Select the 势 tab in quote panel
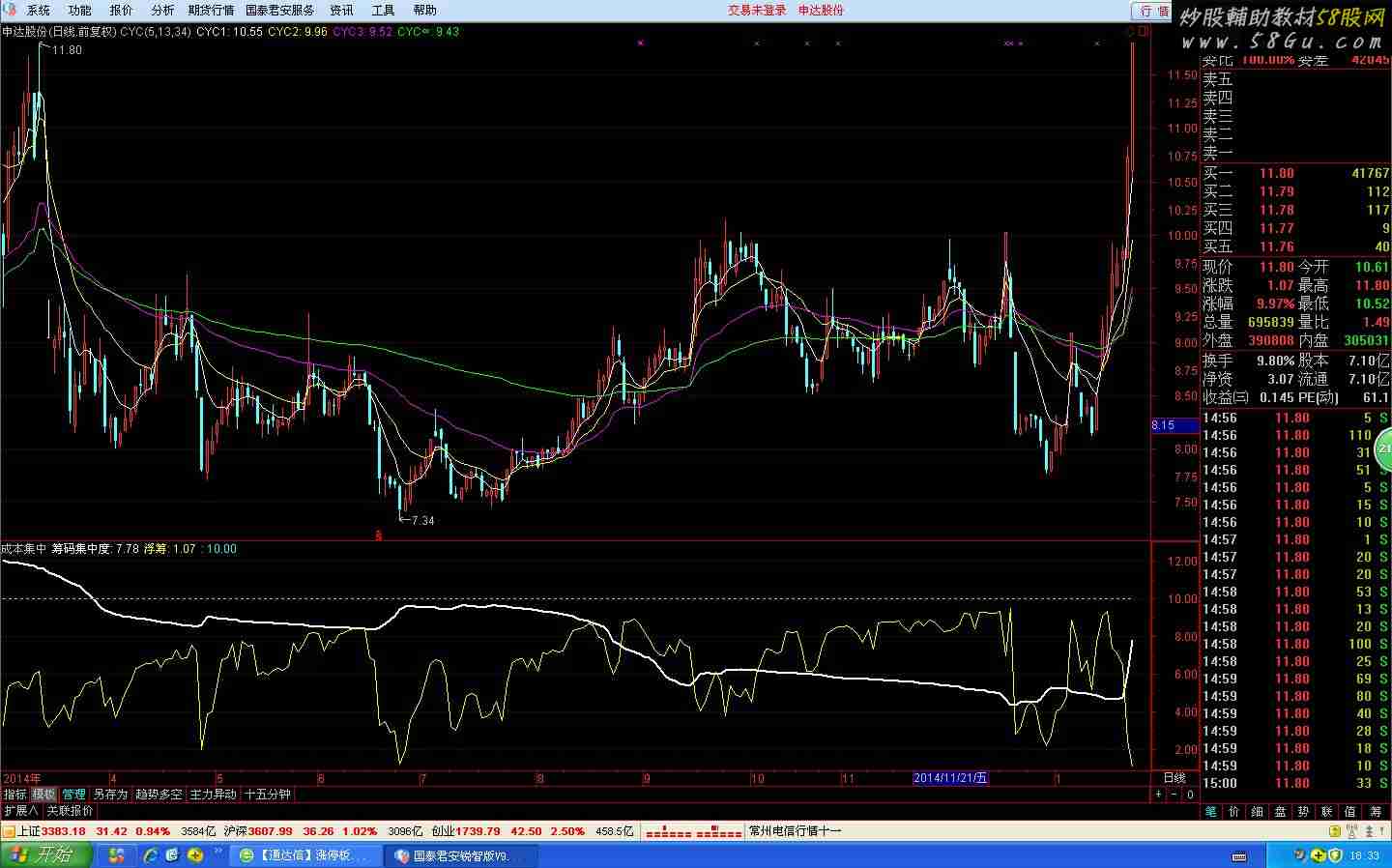 click(1304, 811)
